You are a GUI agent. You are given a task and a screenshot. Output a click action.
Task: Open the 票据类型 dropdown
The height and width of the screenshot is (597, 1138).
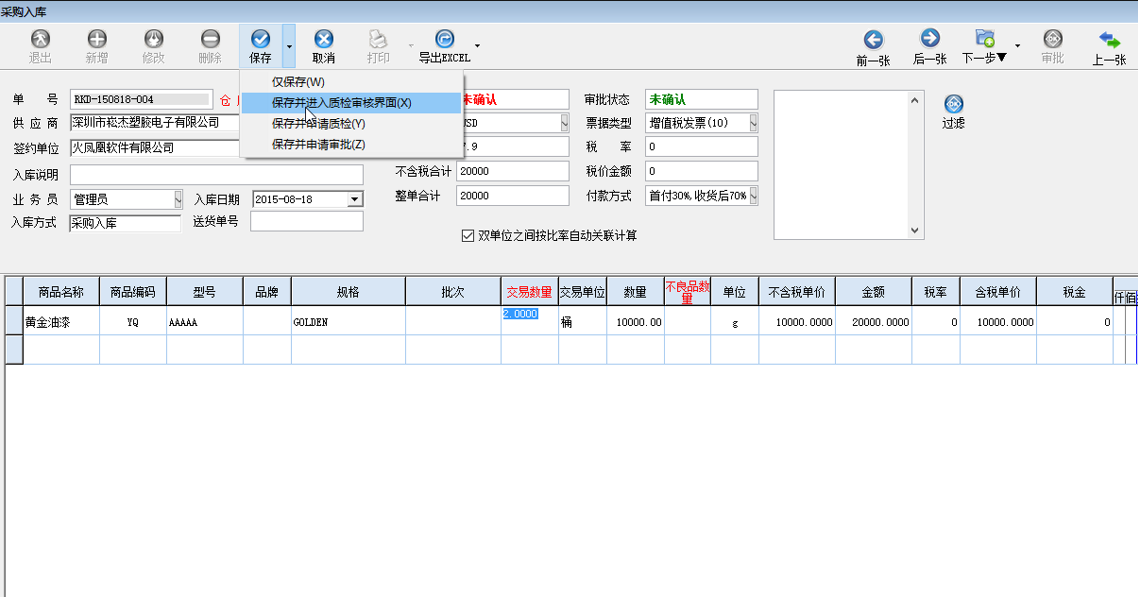[x=753, y=123]
